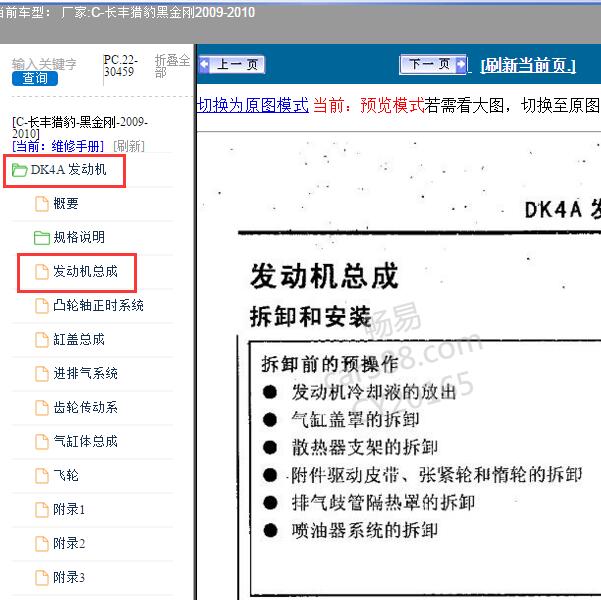The width and height of the screenshot is (601, 600).
Task: Go to next page with 下一页
Action: (x=433, y=64)
